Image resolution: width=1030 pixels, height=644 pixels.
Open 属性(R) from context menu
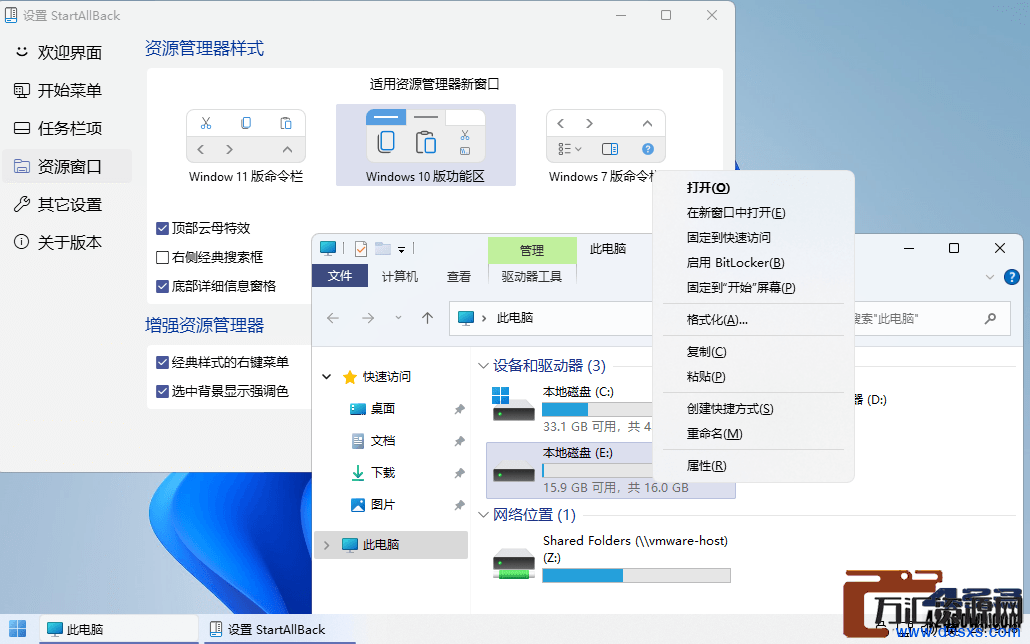[x=753, y=466]
